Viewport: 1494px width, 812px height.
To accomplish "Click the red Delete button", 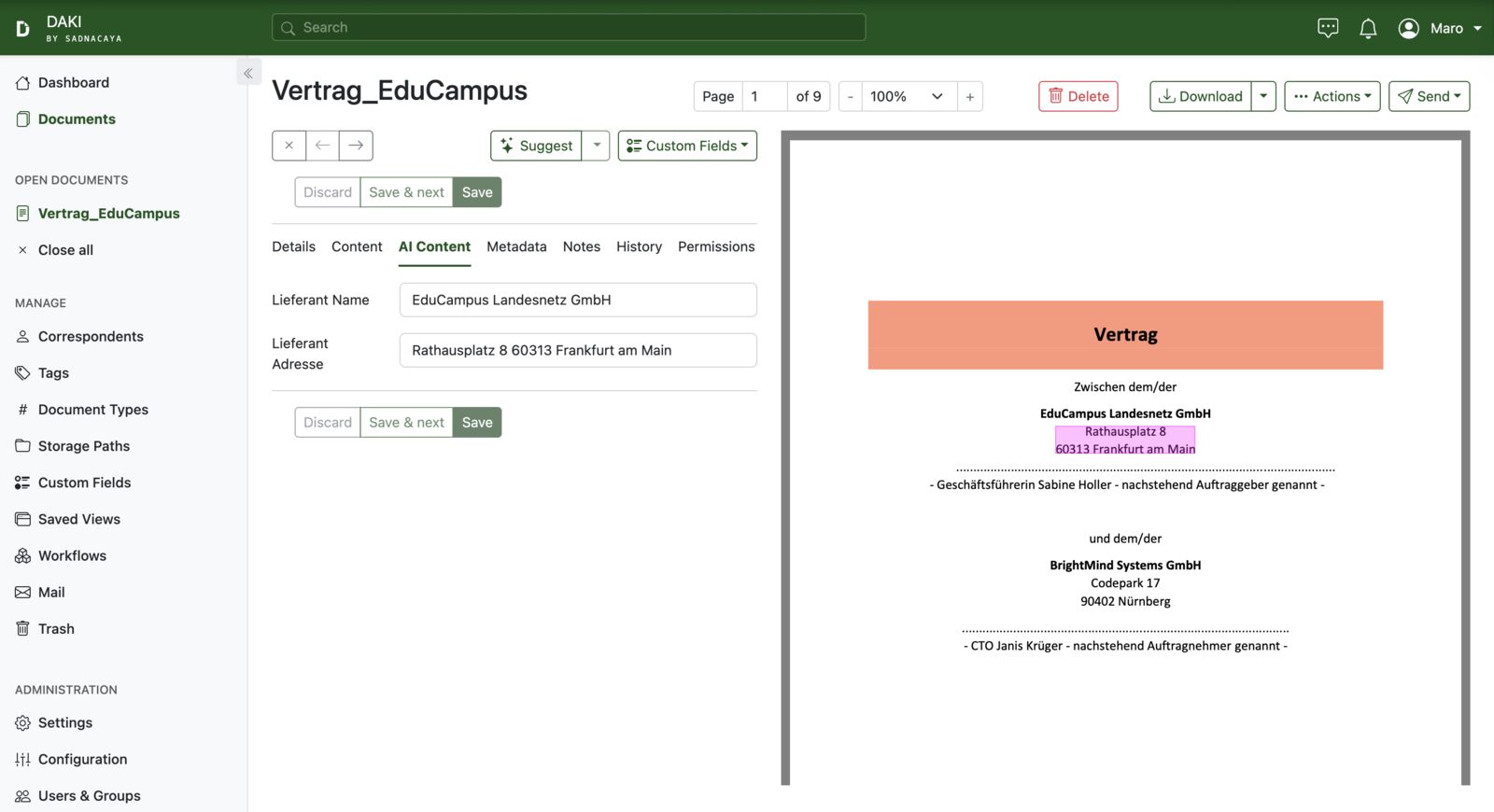I will click(x=1078, y=96).
